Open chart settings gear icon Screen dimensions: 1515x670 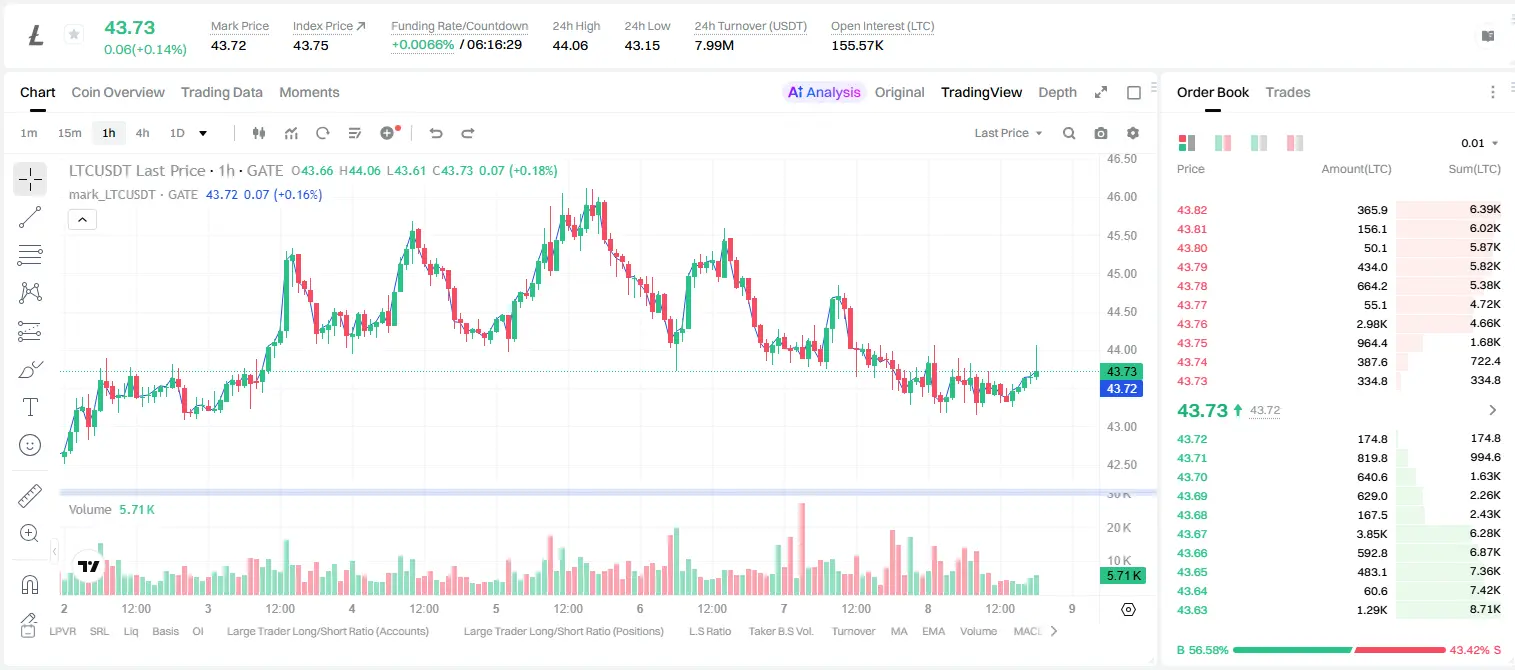(1133, 133)
